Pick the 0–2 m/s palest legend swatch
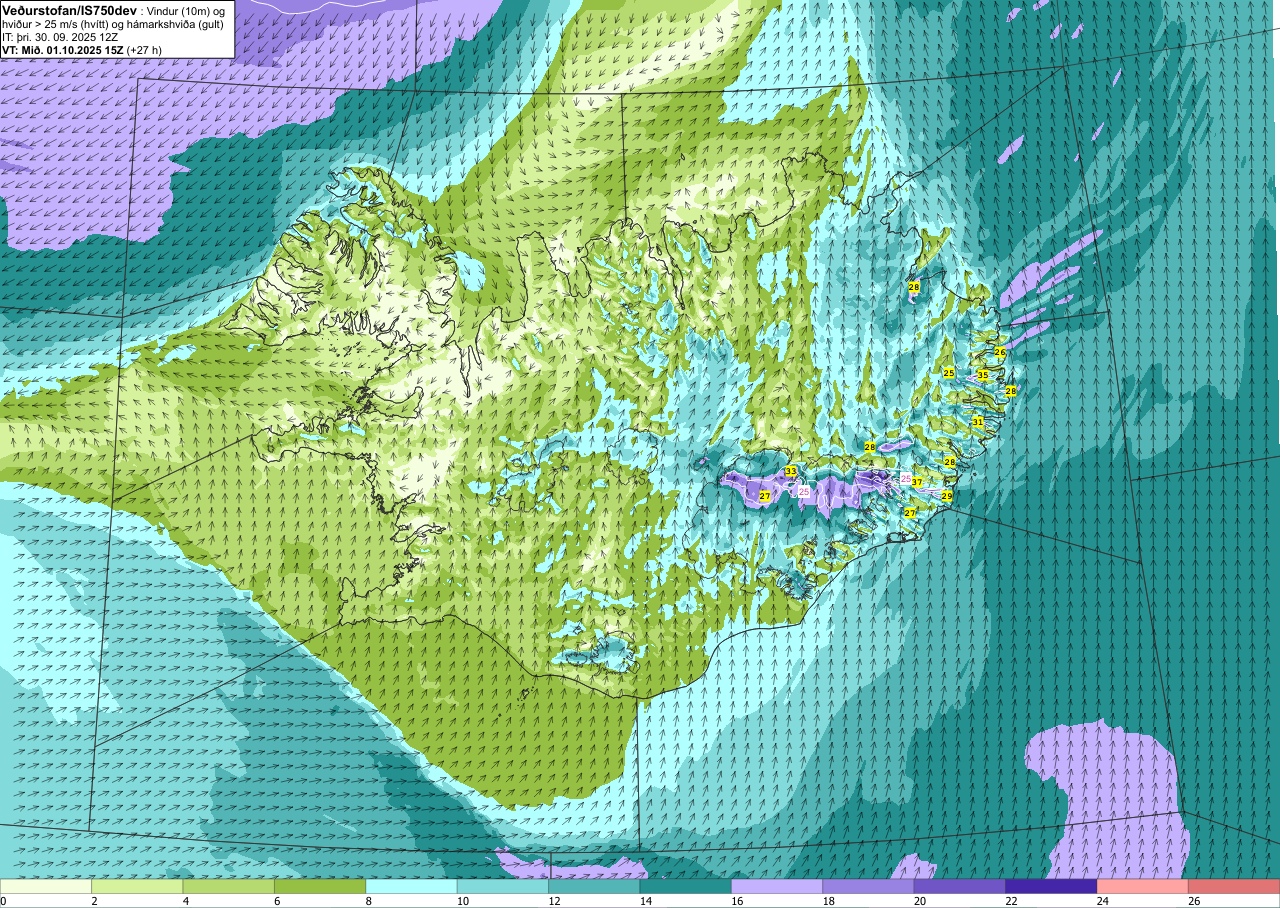The height and width of the screenshot is (908, 1280). [x=46, y=886]
